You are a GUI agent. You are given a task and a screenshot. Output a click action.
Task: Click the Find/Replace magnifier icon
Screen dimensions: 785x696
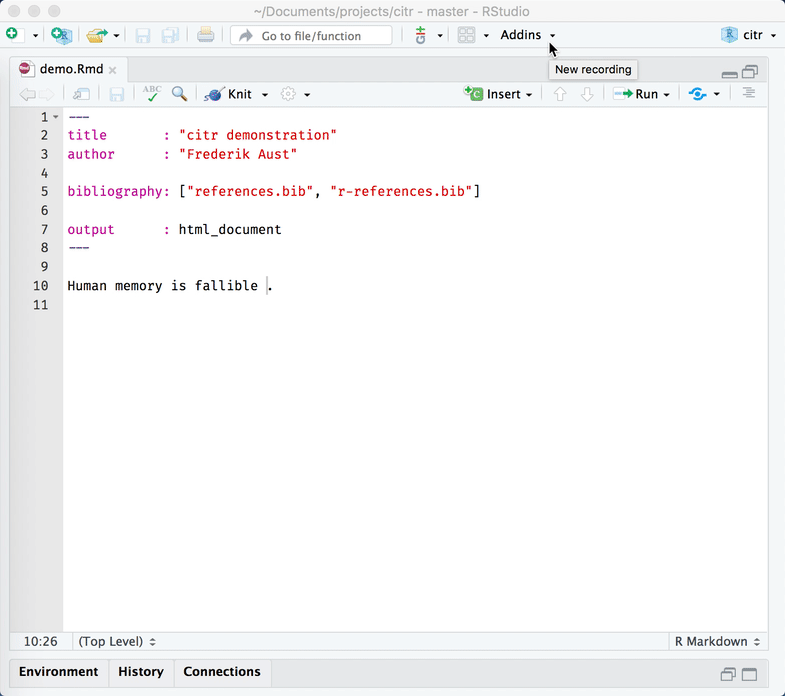179,94
